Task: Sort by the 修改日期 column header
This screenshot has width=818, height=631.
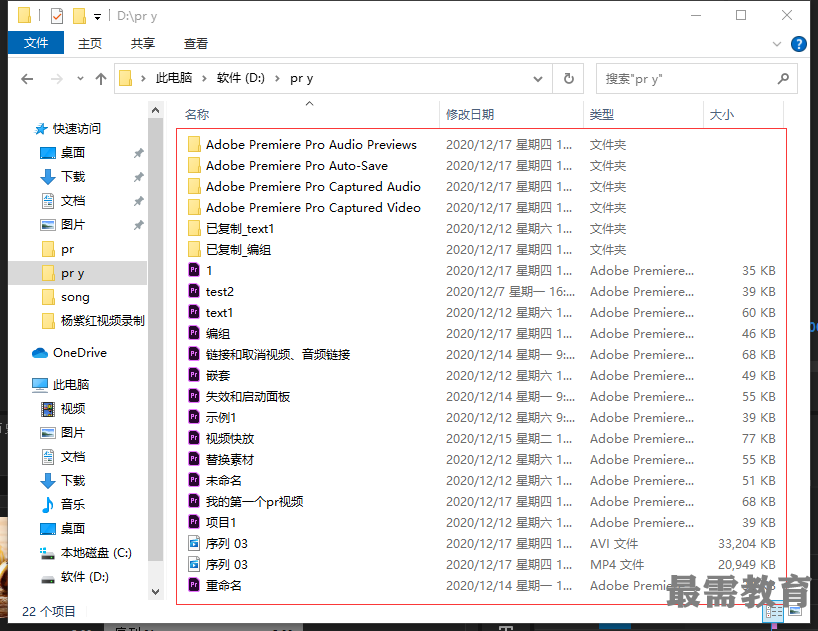Action: pyautogui.click(x=470, y=114)
